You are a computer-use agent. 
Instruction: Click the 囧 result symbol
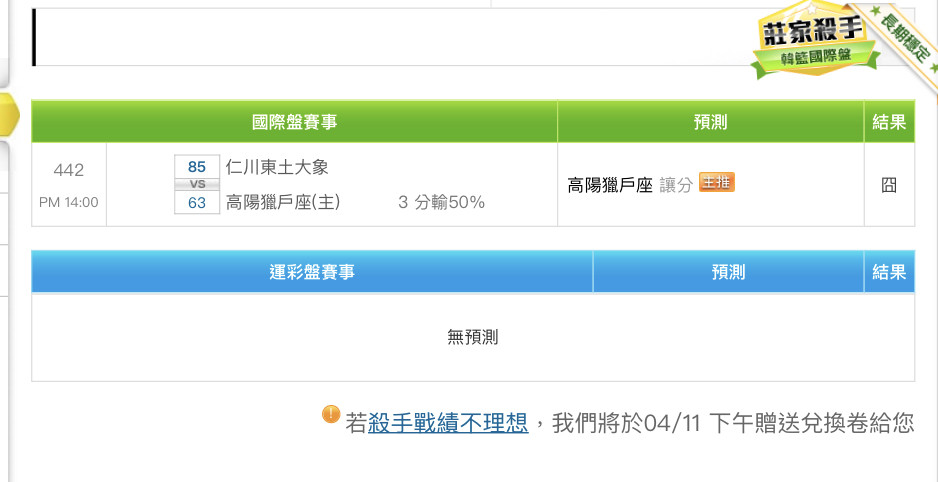(x=889, y=185)
